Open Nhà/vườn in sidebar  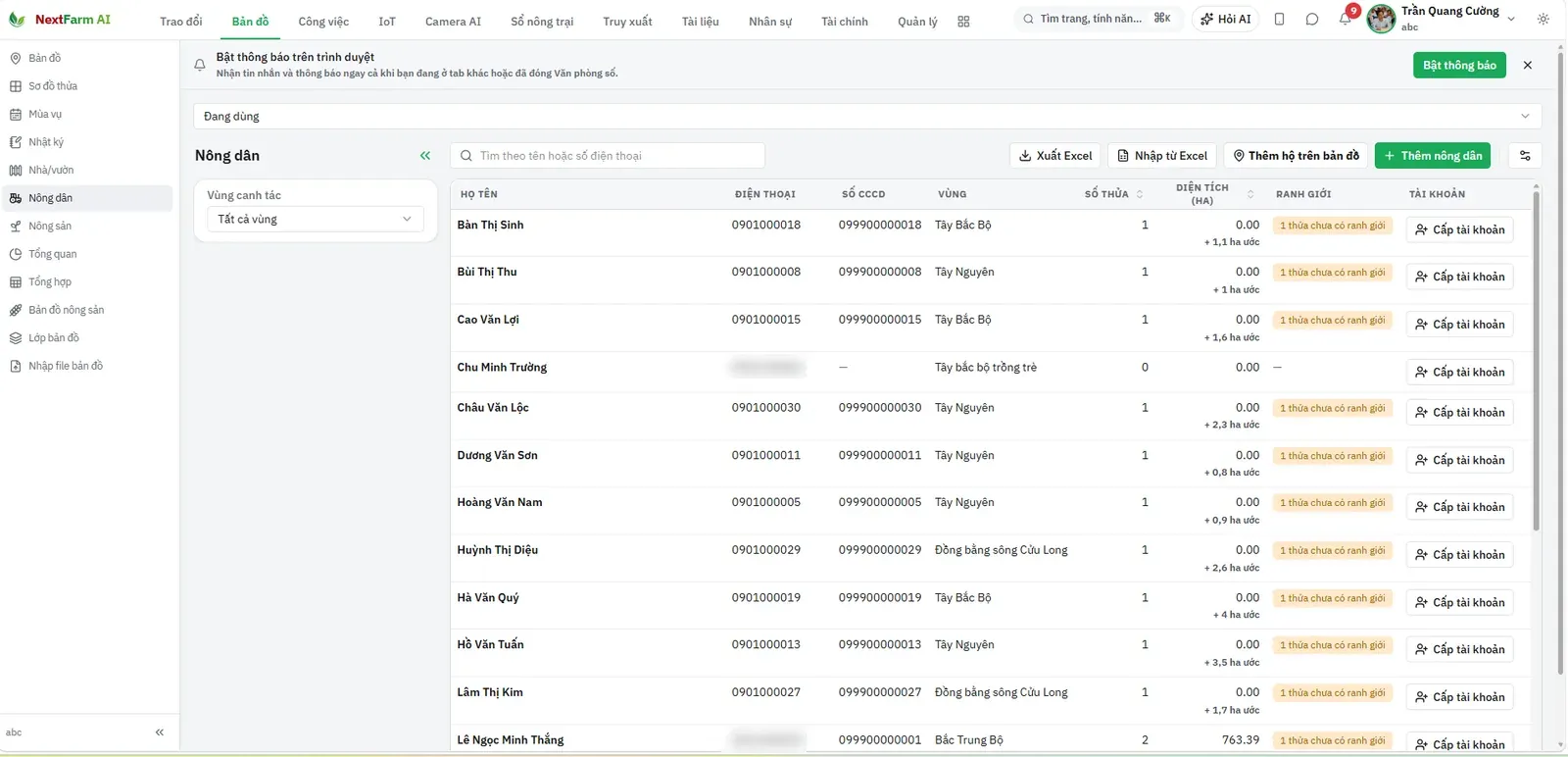click(87, 170)
